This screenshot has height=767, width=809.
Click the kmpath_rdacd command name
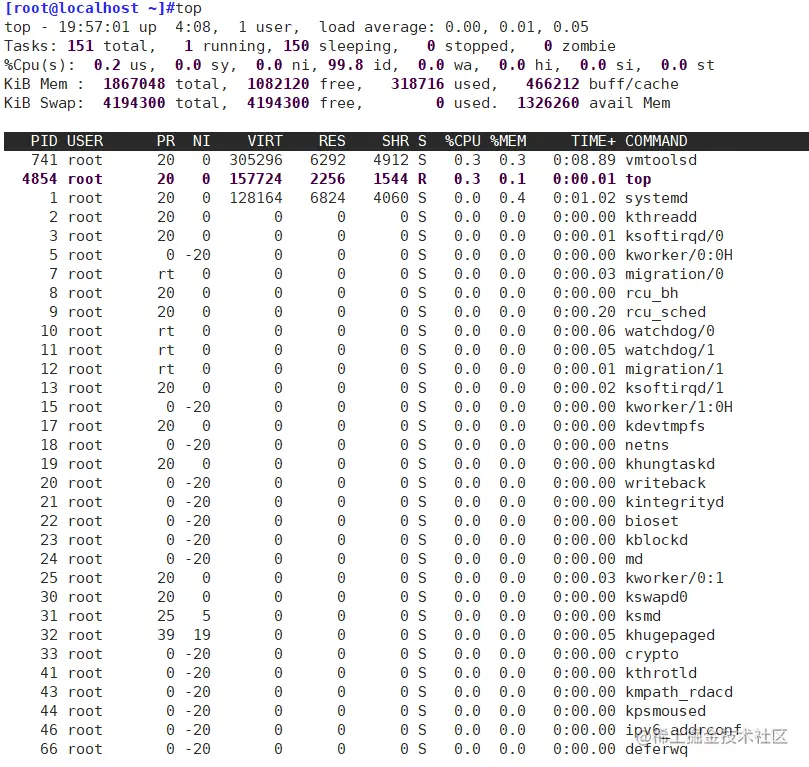pos(679,692)
